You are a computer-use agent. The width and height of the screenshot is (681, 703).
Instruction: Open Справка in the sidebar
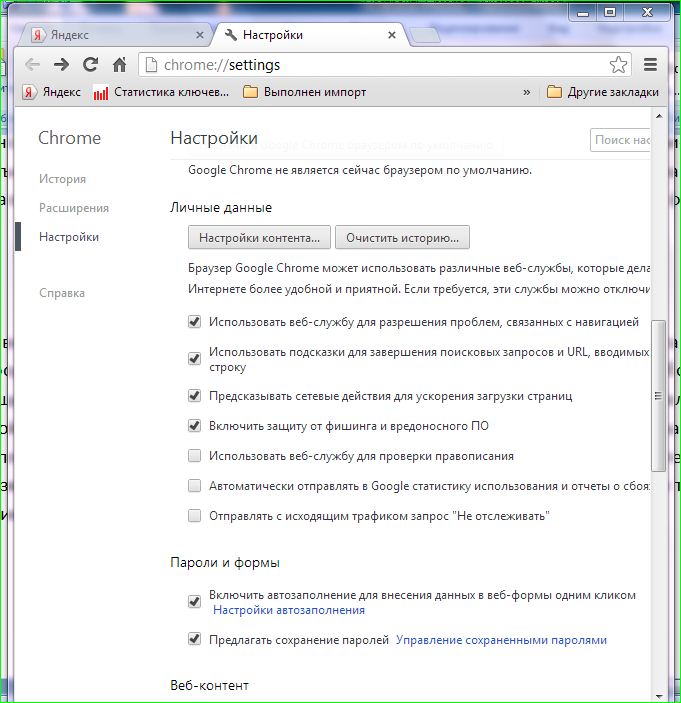pyautogui.click(x=62, y=293)
